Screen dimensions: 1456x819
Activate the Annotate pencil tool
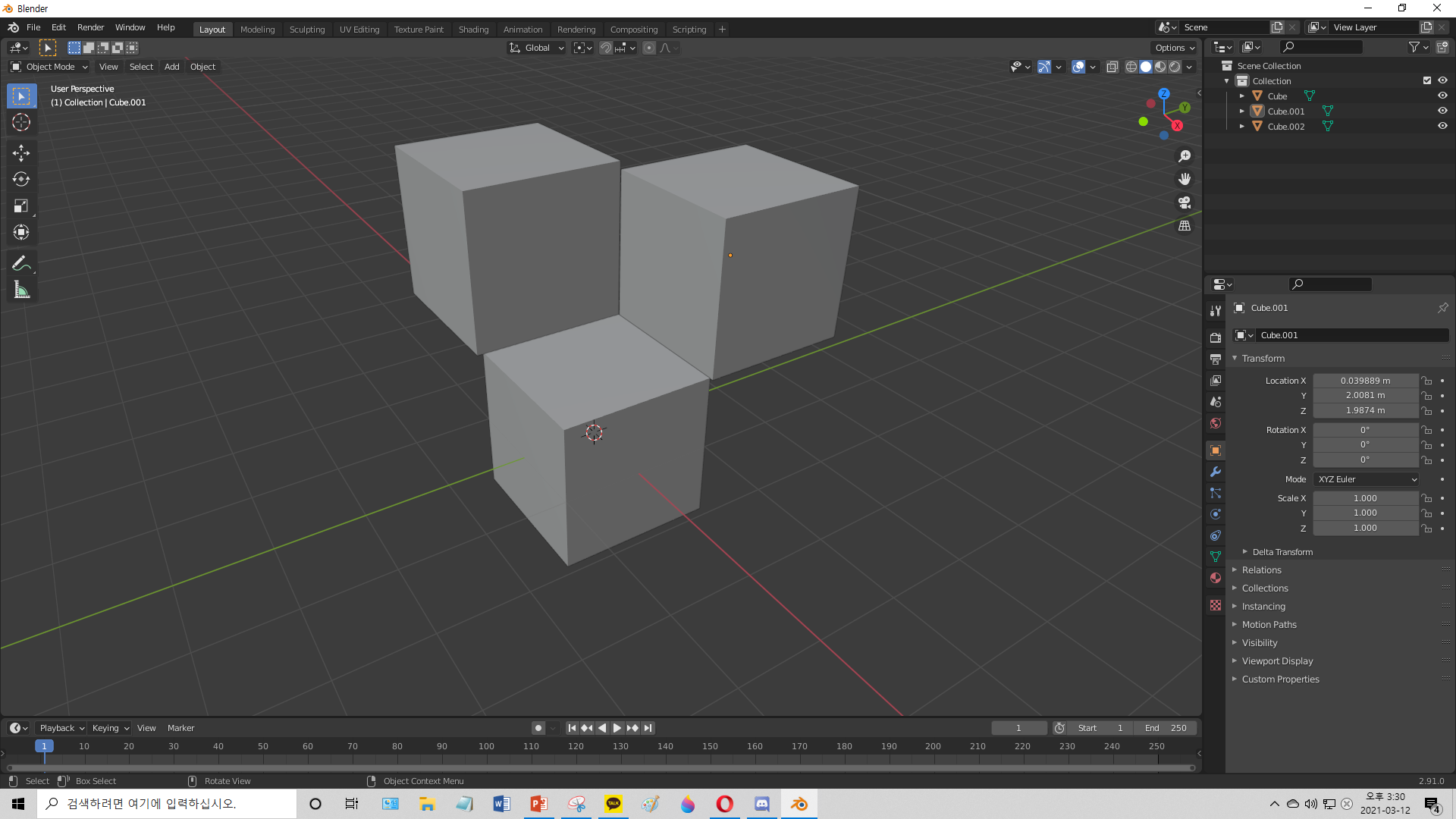[21, 264]
